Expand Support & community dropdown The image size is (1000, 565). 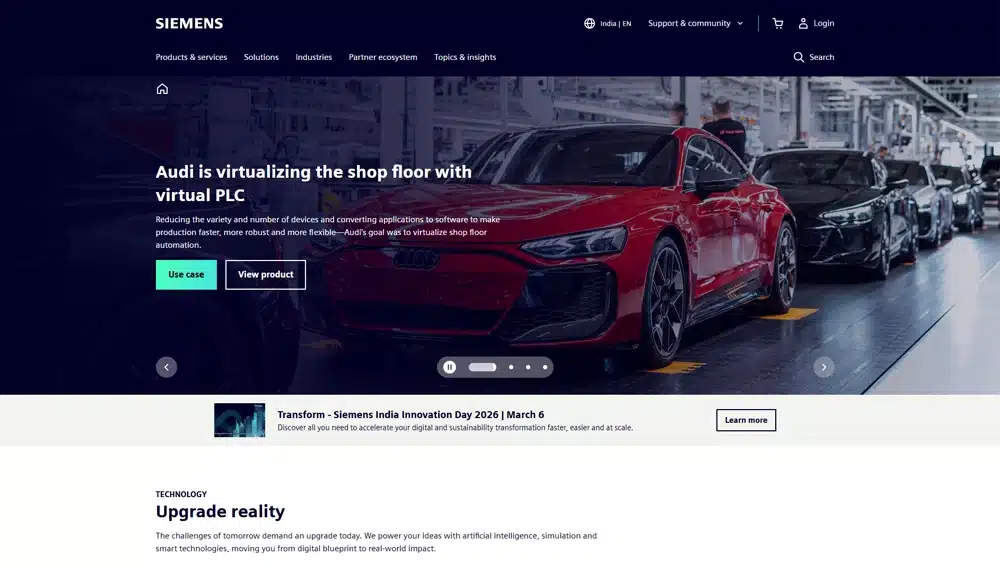[x=696, y=24]
